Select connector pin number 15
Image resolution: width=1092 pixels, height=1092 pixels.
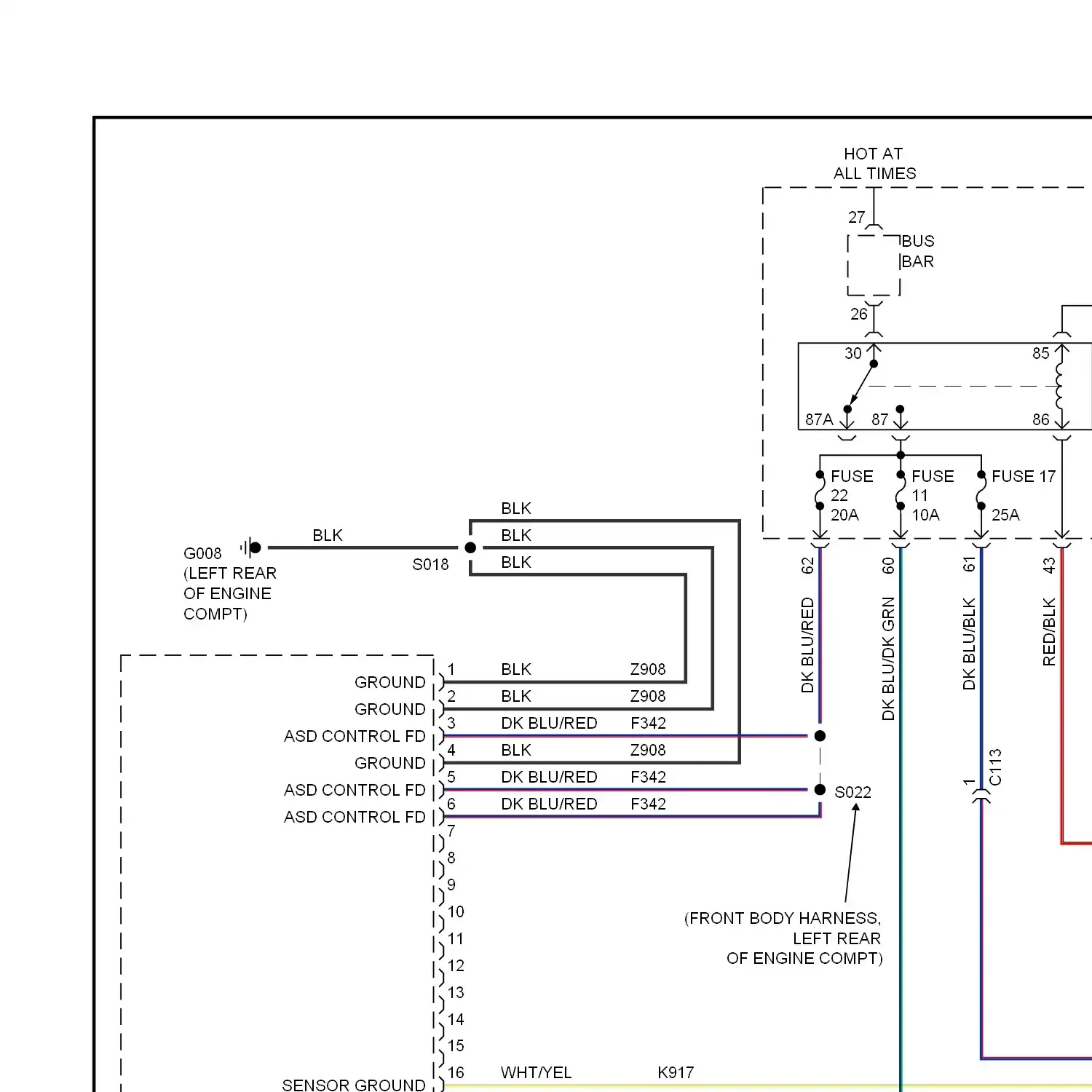[x=456, y=1046]
